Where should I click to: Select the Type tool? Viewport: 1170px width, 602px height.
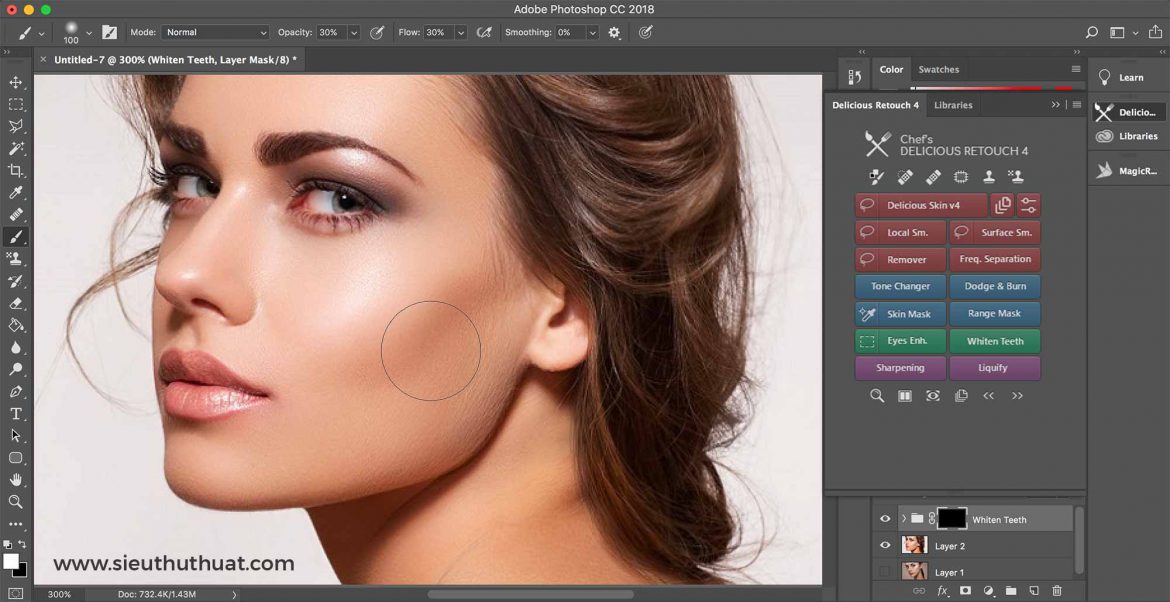(x=16, y=413)
